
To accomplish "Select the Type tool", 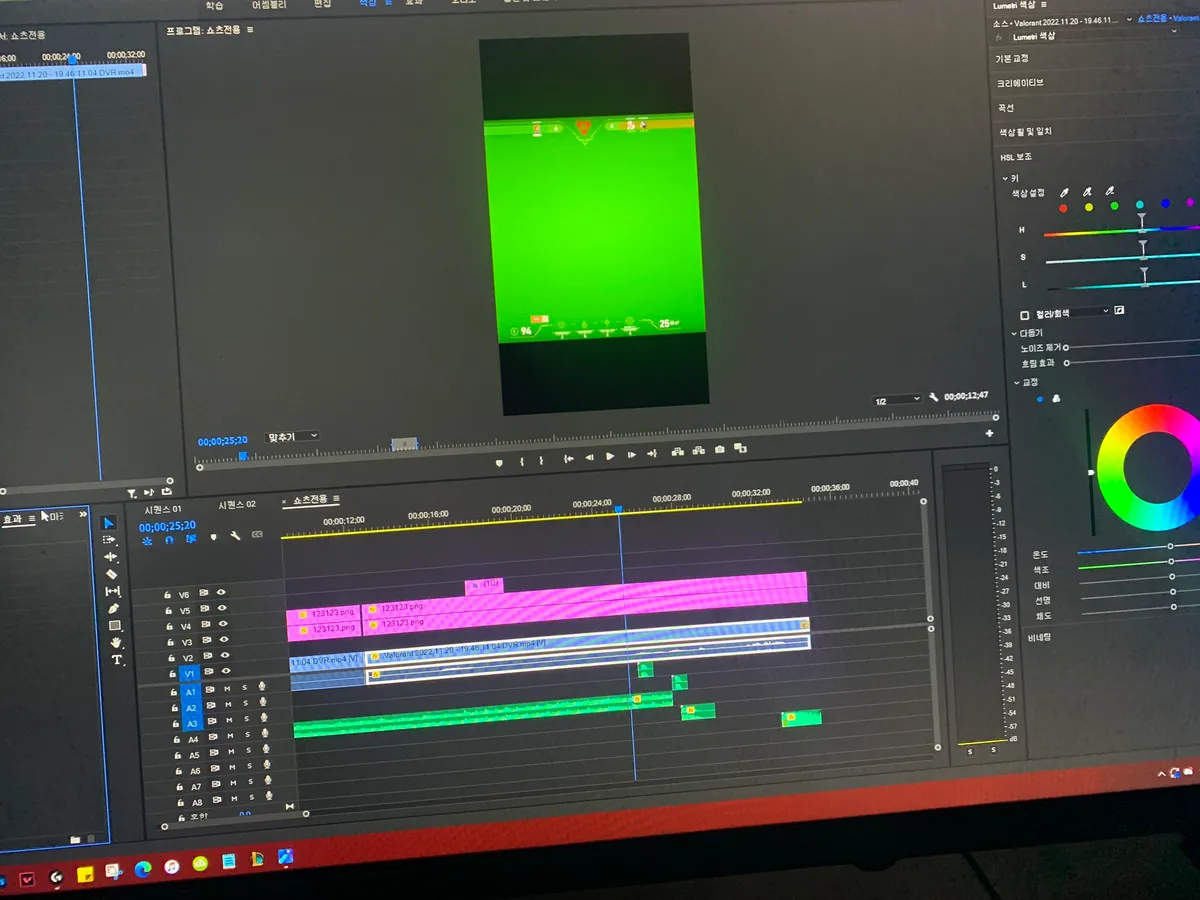I will 117,660.
